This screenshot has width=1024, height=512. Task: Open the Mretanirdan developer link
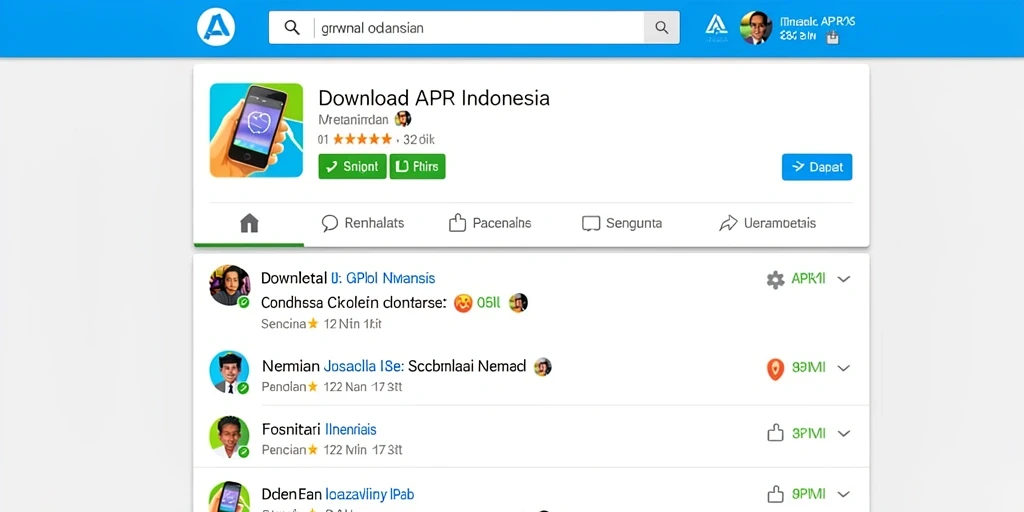[353, 120]
